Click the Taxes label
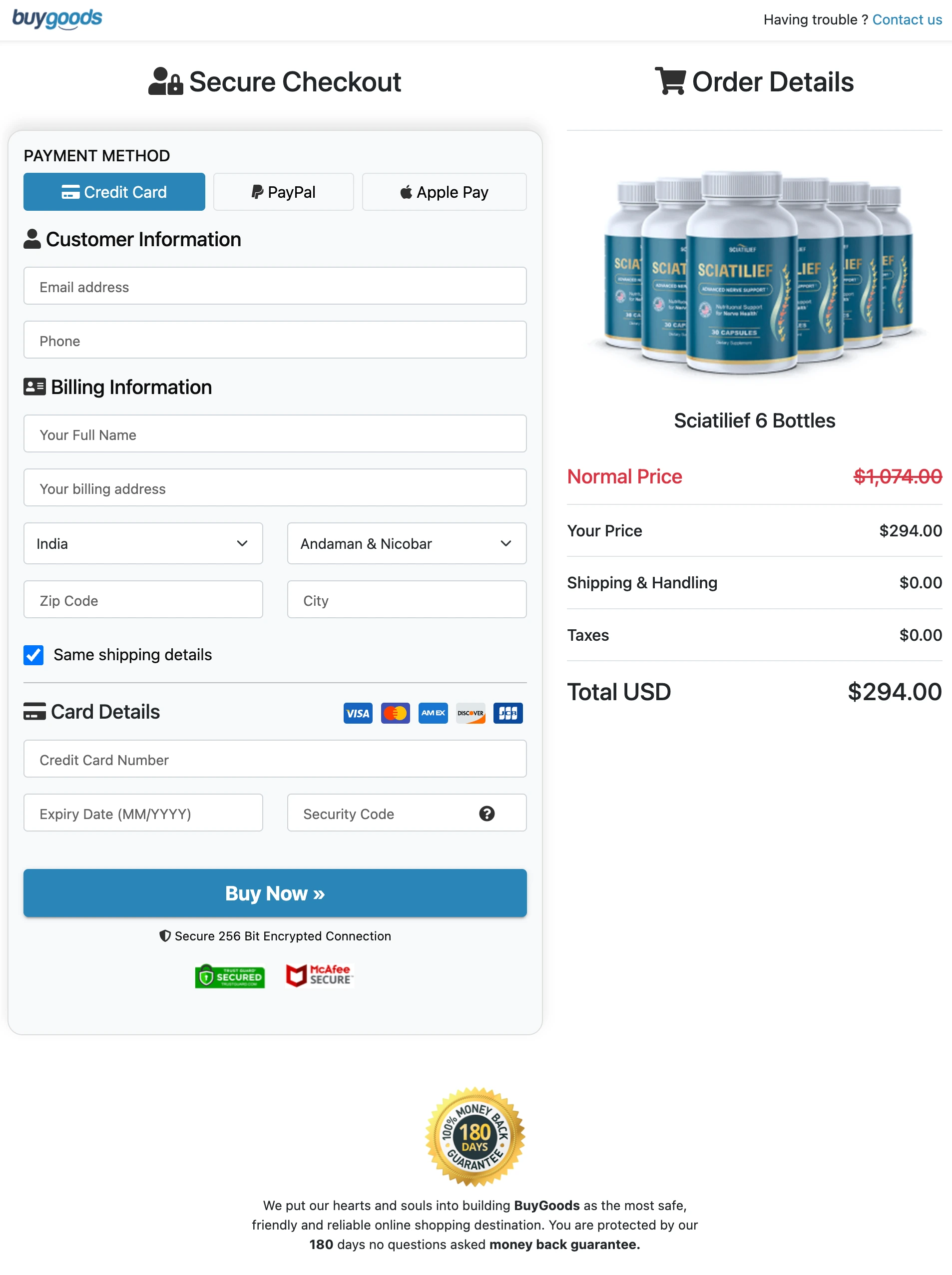The height and width of the screenshot is (1275, 952). [588, 635]
